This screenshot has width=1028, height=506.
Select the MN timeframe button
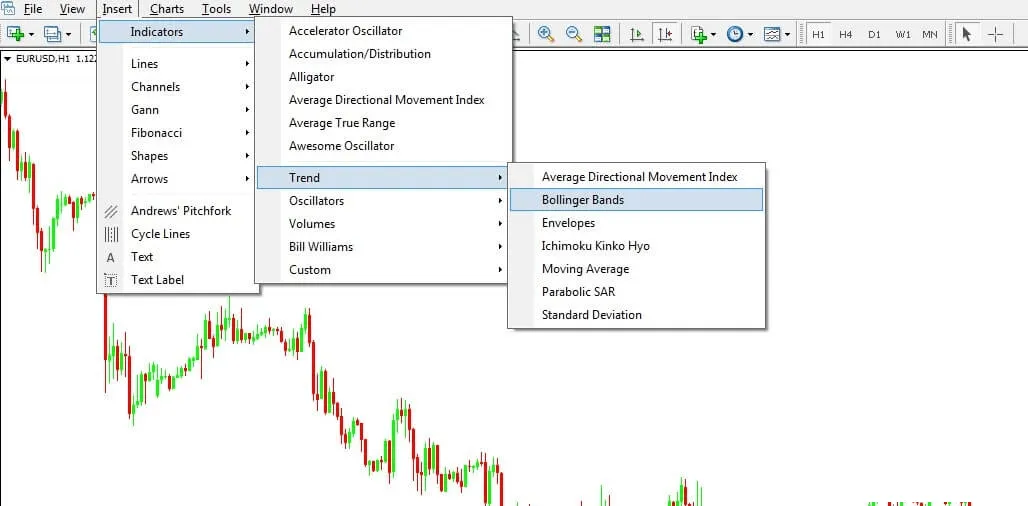click(930, 34)
